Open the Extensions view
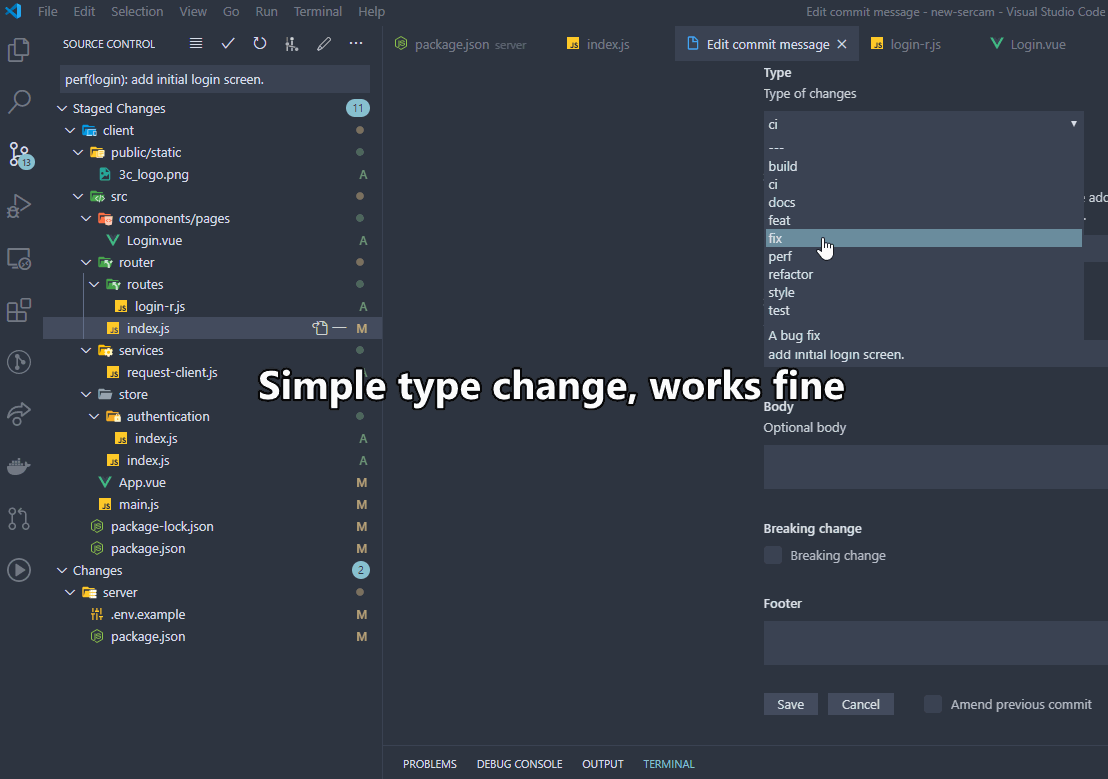 point(18,310)
